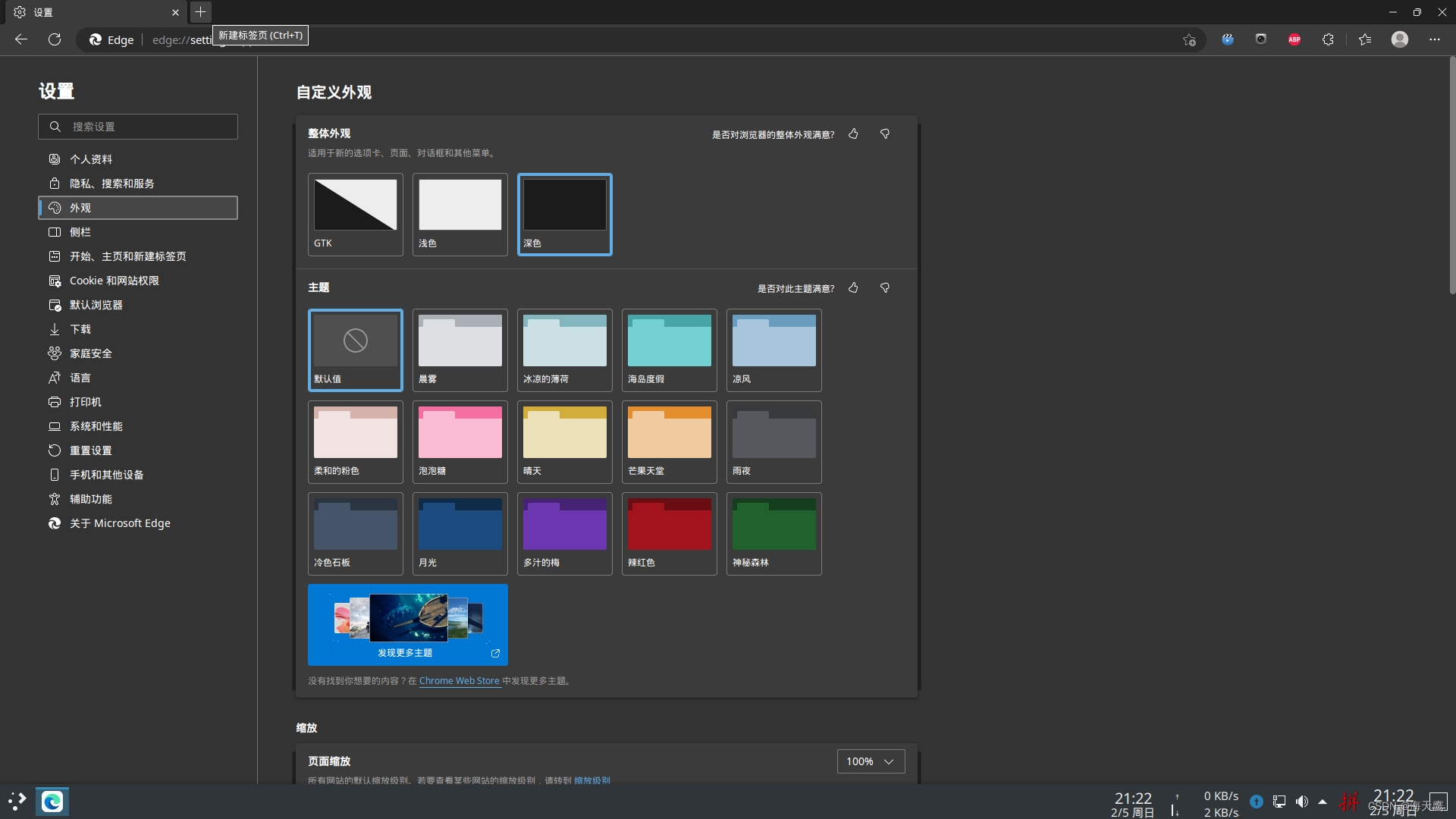Click the refresh page icon

55,39
